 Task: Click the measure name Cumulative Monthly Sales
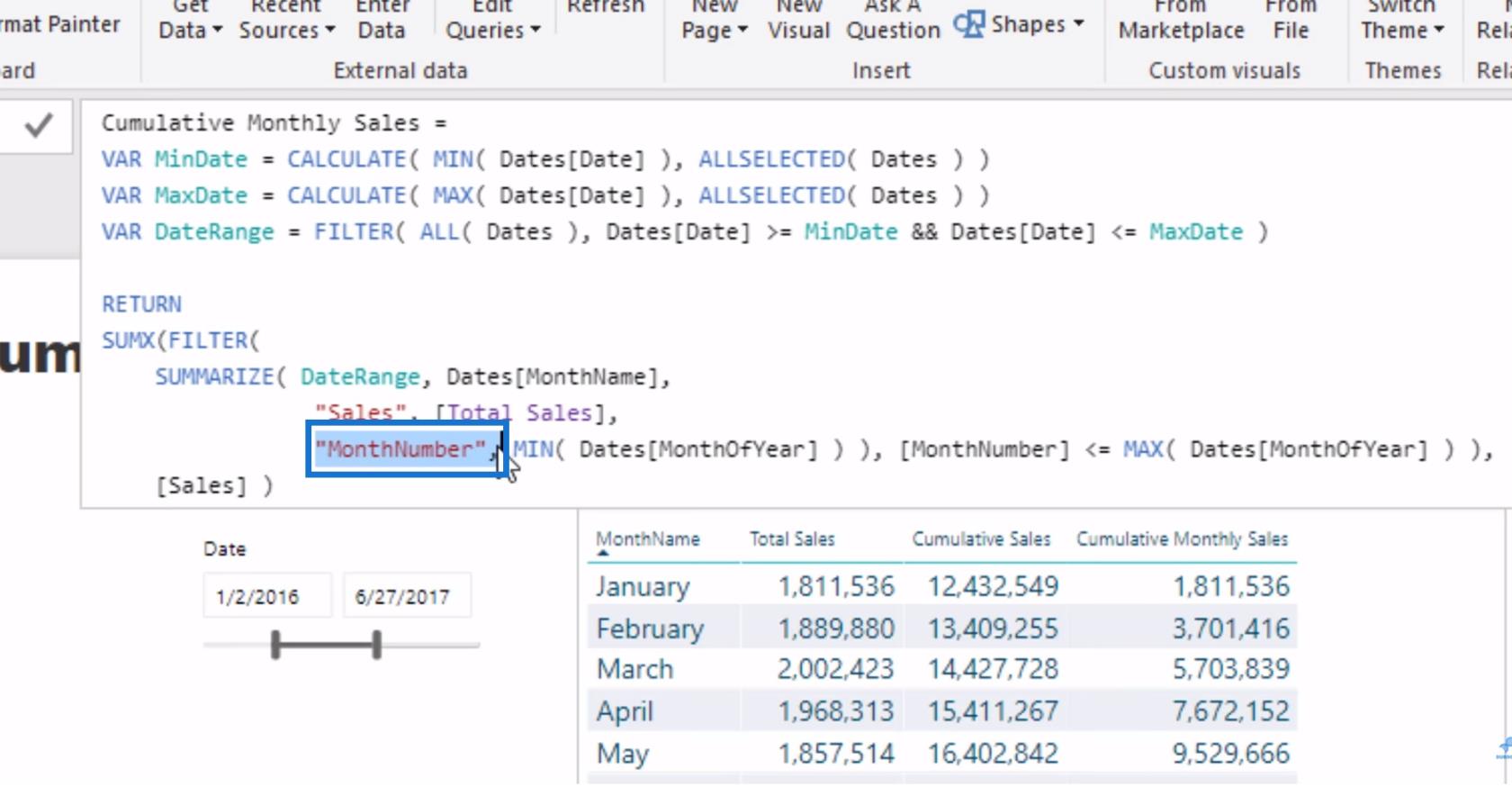pyautogui.click(x=260, y=122)
